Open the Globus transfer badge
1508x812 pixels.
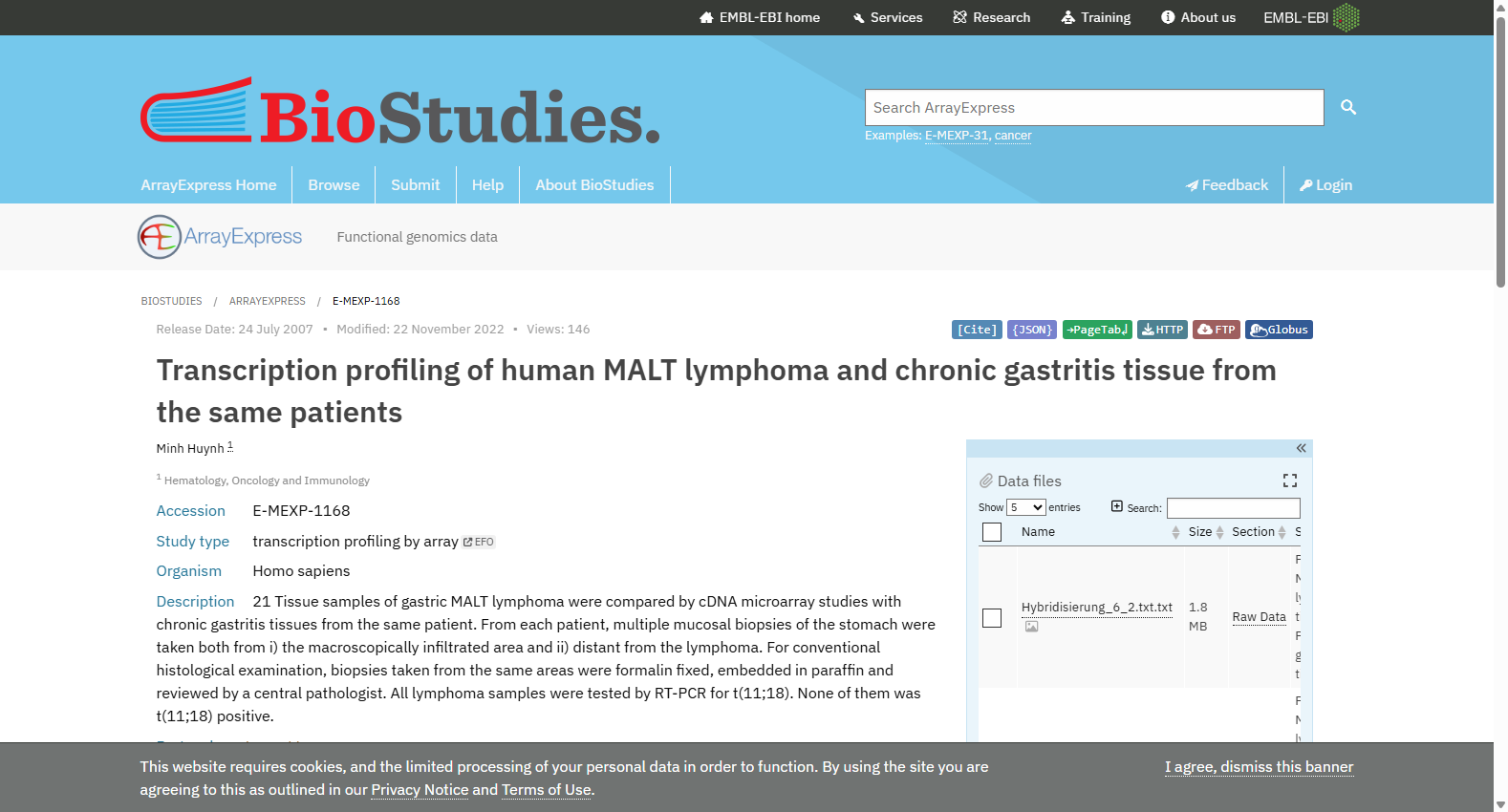coord(1279,330)
